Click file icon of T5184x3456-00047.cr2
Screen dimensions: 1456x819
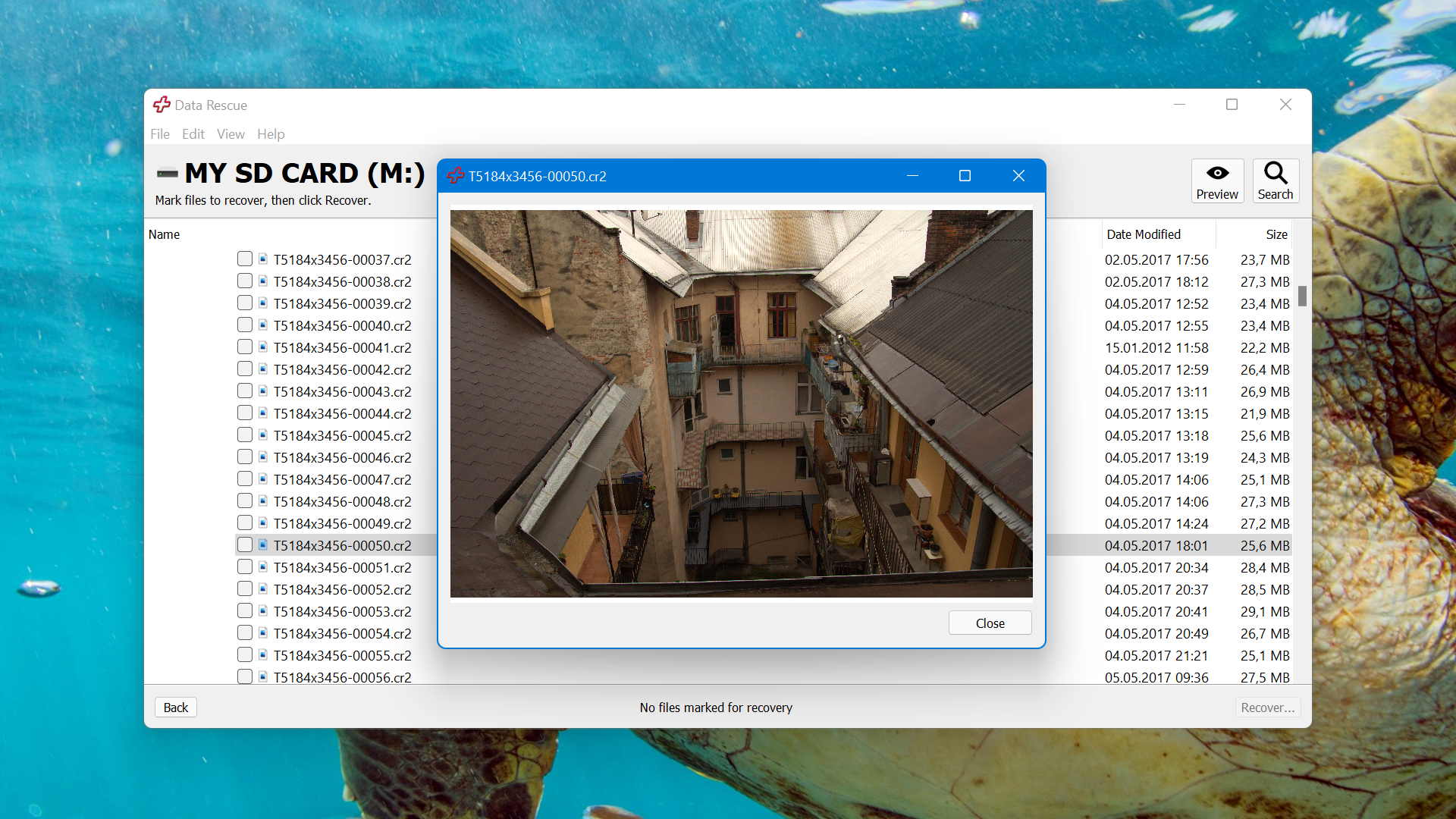pyautogui.click(x=263, y=479)
